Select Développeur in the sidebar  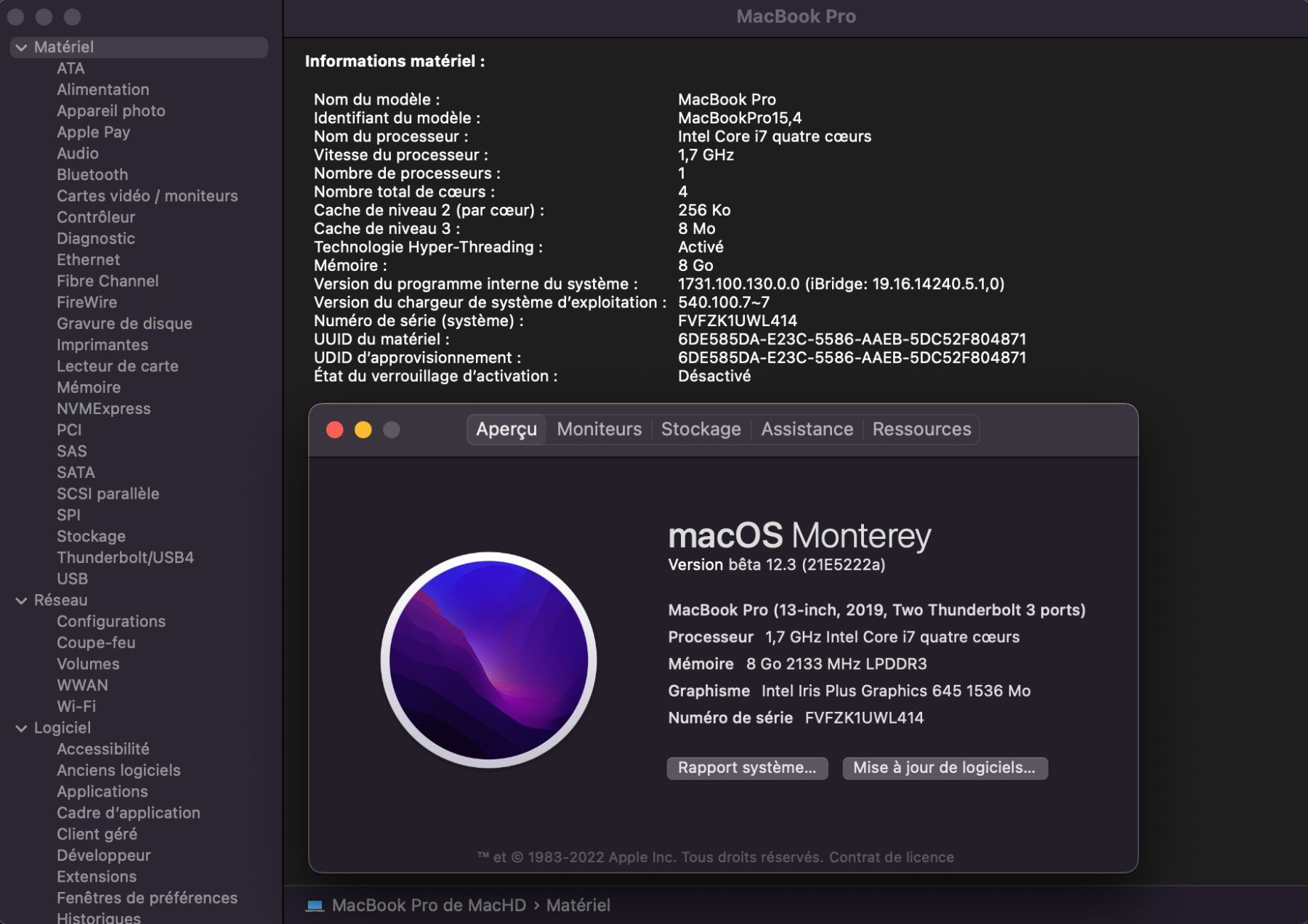click(104, 855)
